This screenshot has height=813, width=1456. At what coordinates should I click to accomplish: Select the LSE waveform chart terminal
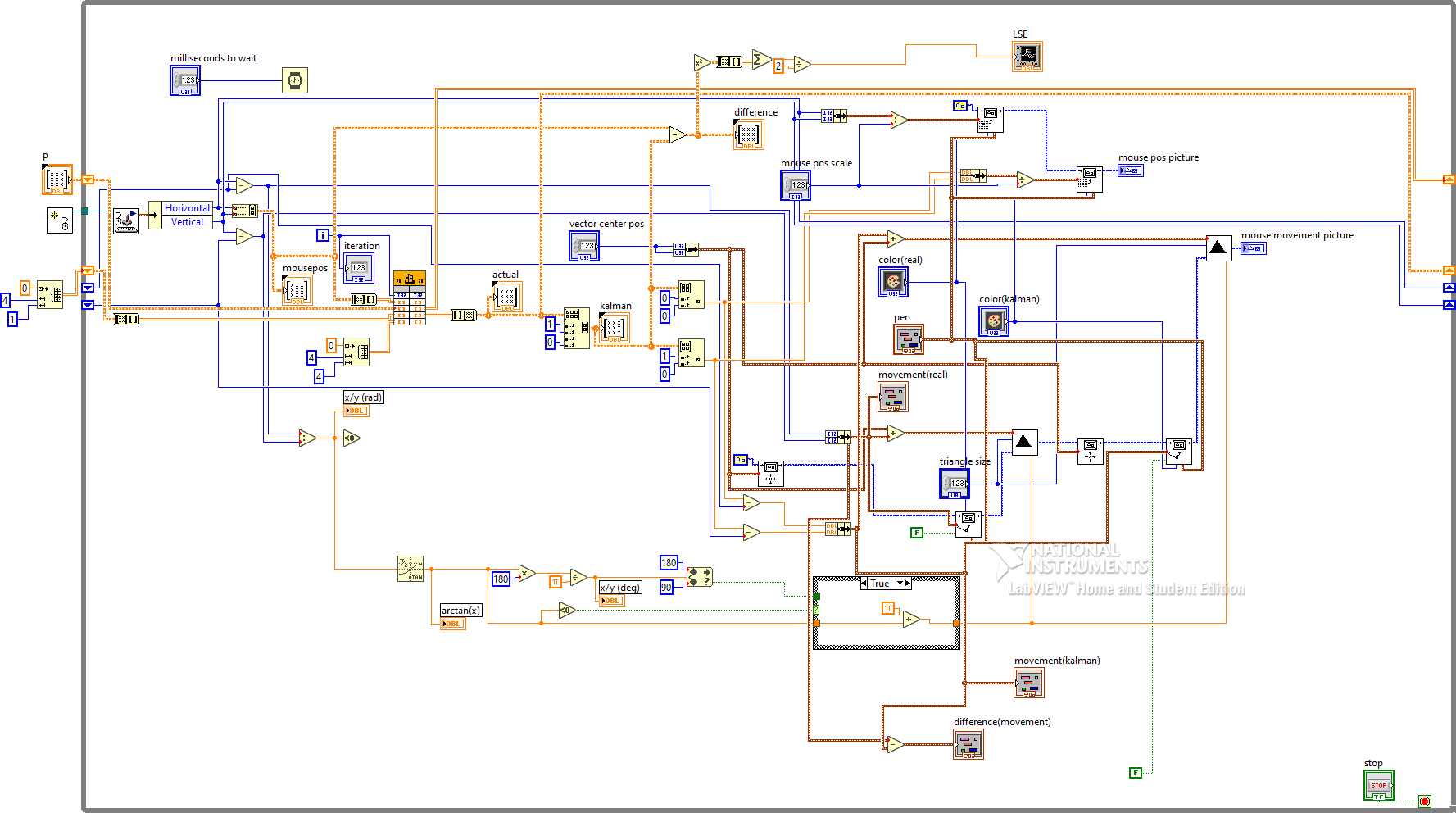pyautogui.click(x=1027, y=57)
